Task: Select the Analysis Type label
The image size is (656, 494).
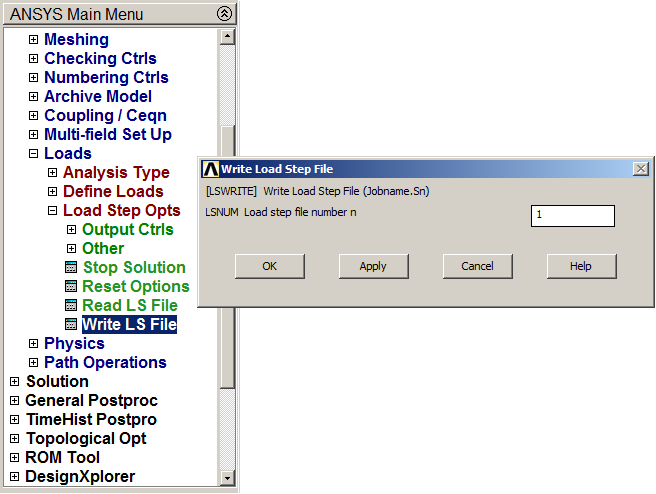Action: pyautogui.click(x=116, y=172)
